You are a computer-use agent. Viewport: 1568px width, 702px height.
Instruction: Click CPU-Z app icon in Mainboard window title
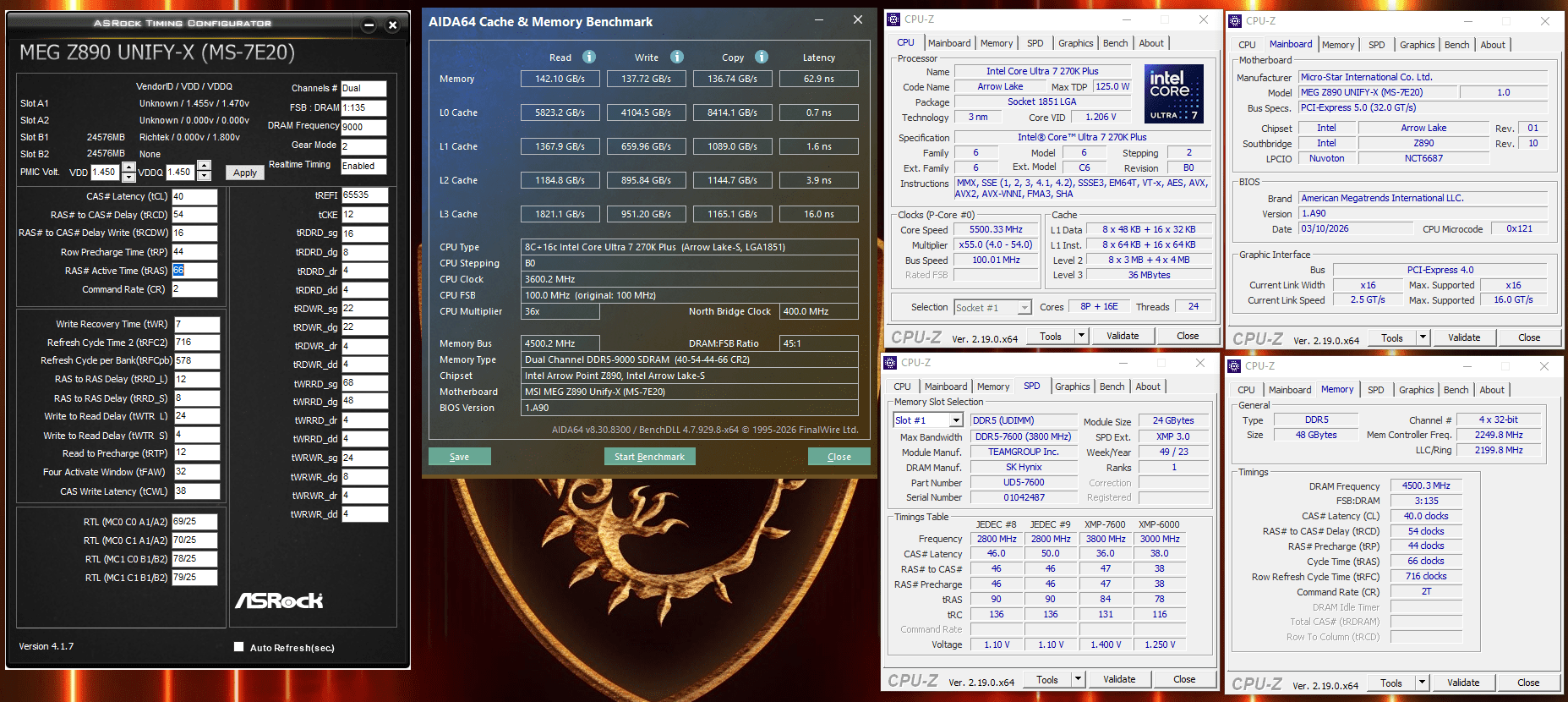click(1235, 21)
